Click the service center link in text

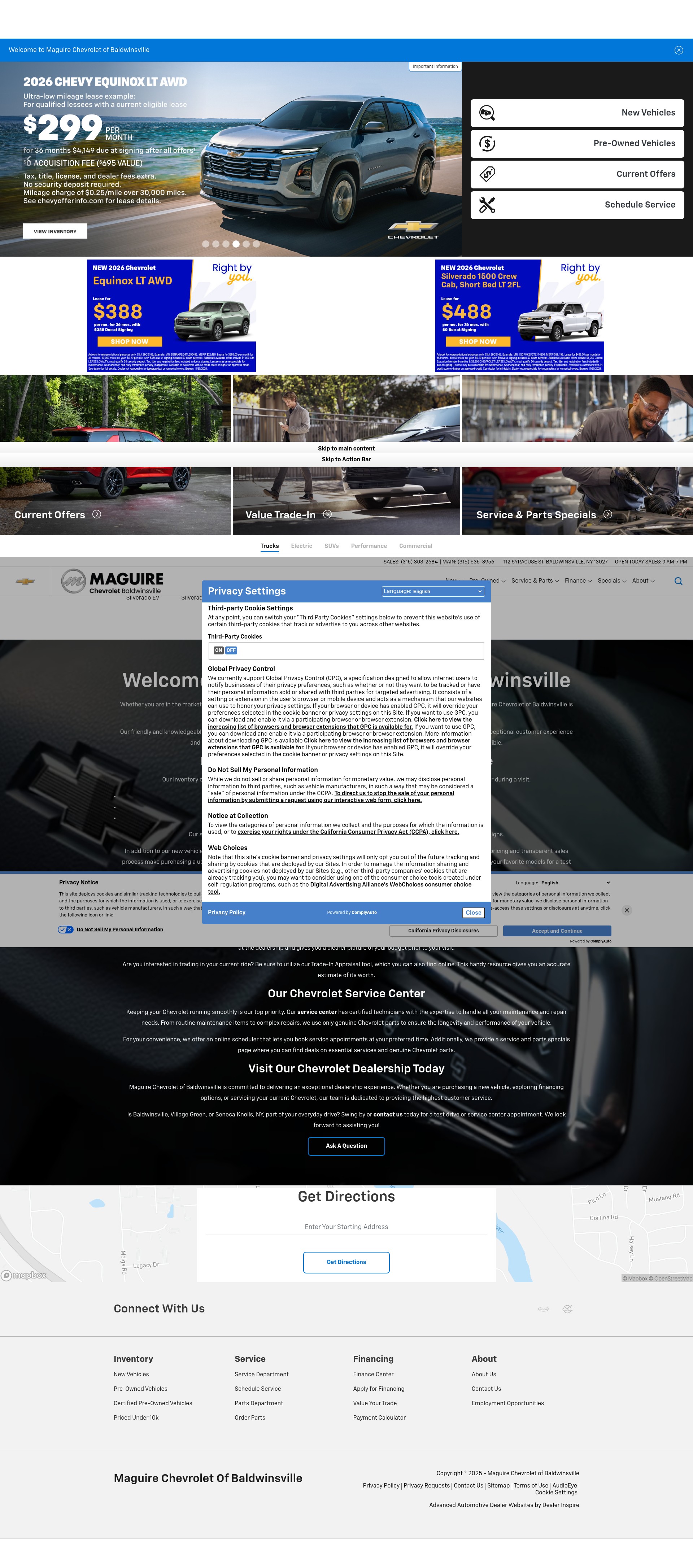317,1012
